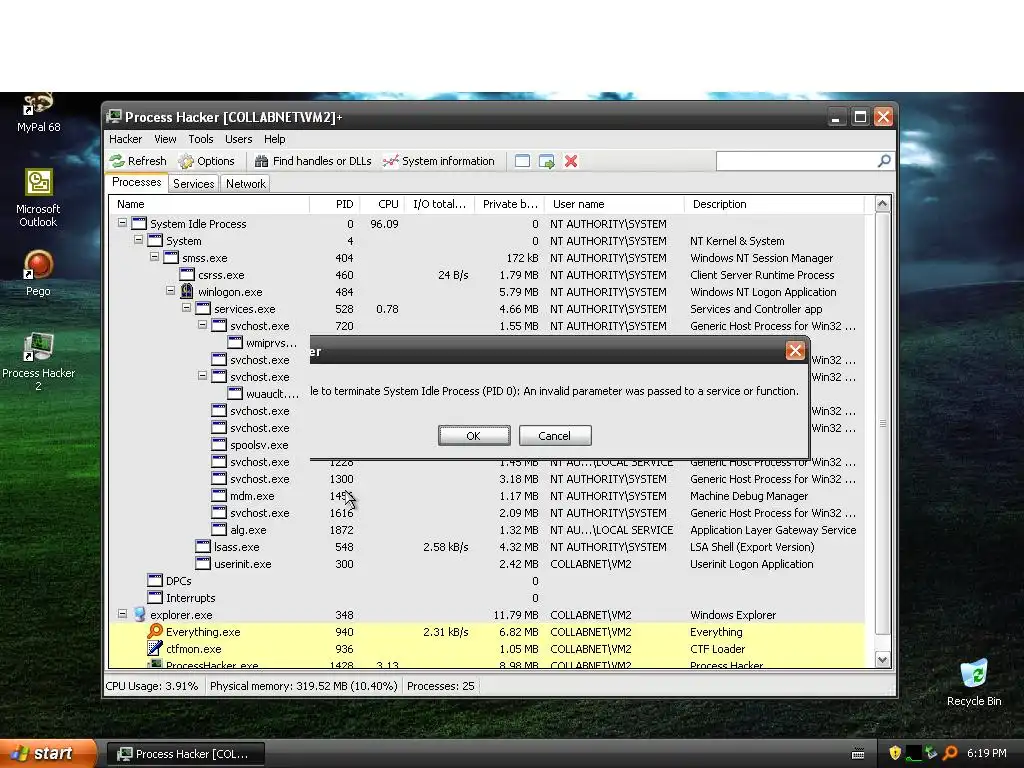Sort by the PID column header
This screenshot has width=1024, height=768.
tap(334, 204)
